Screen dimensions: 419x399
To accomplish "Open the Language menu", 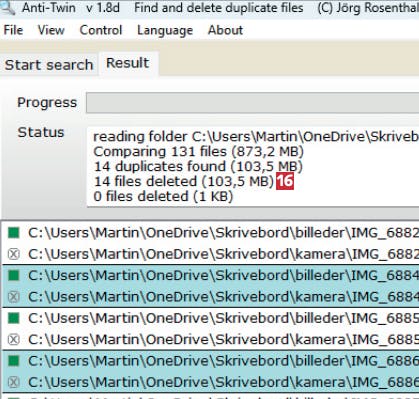I will [165, 30].
